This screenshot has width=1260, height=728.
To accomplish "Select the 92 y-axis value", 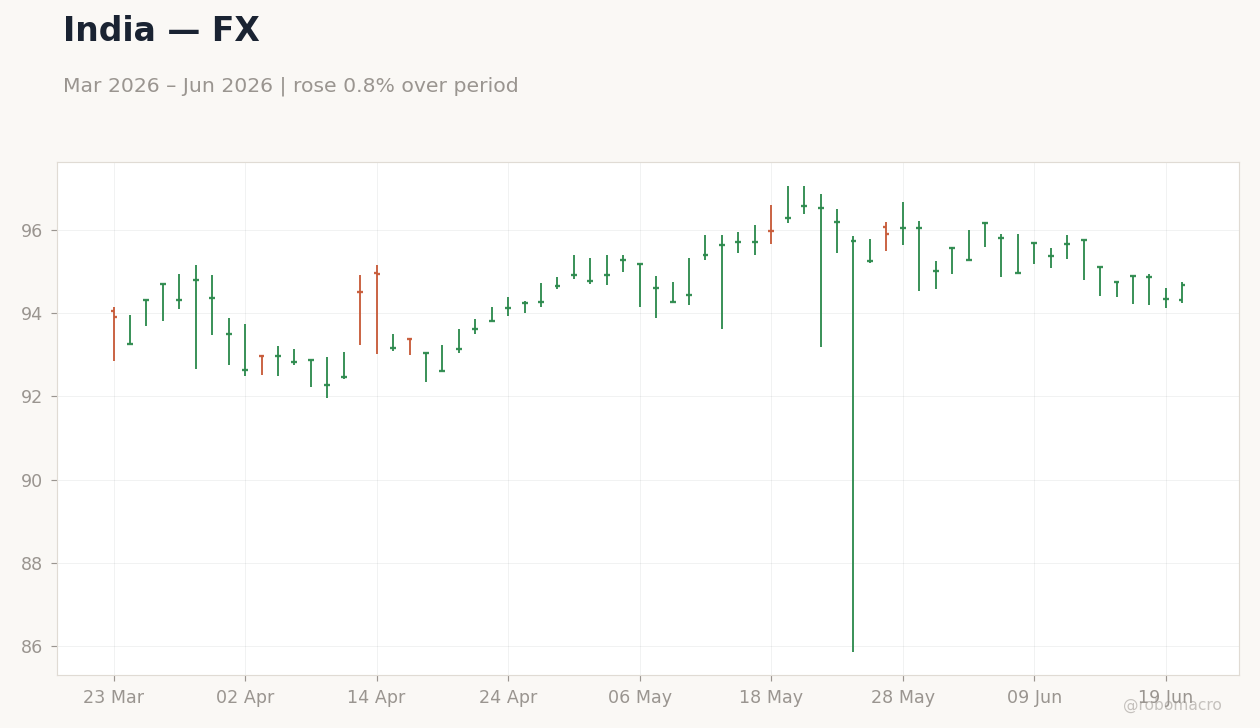I will 32,397.
